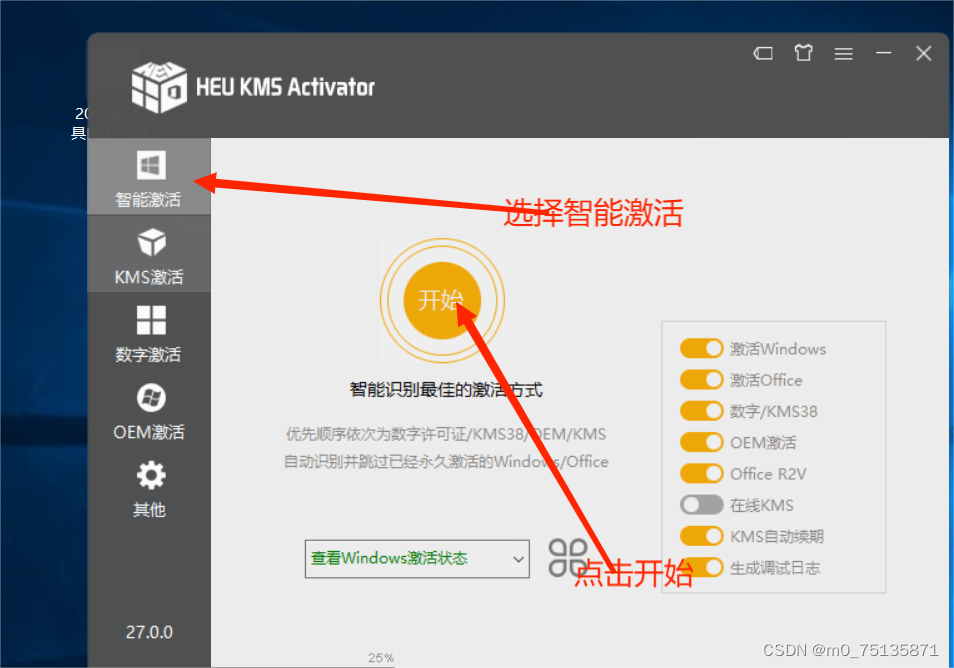Click the four-leaf clover icon beside the dropdown
The height and width of the screenshot is (668, 954).
click(x=568, y=557)
